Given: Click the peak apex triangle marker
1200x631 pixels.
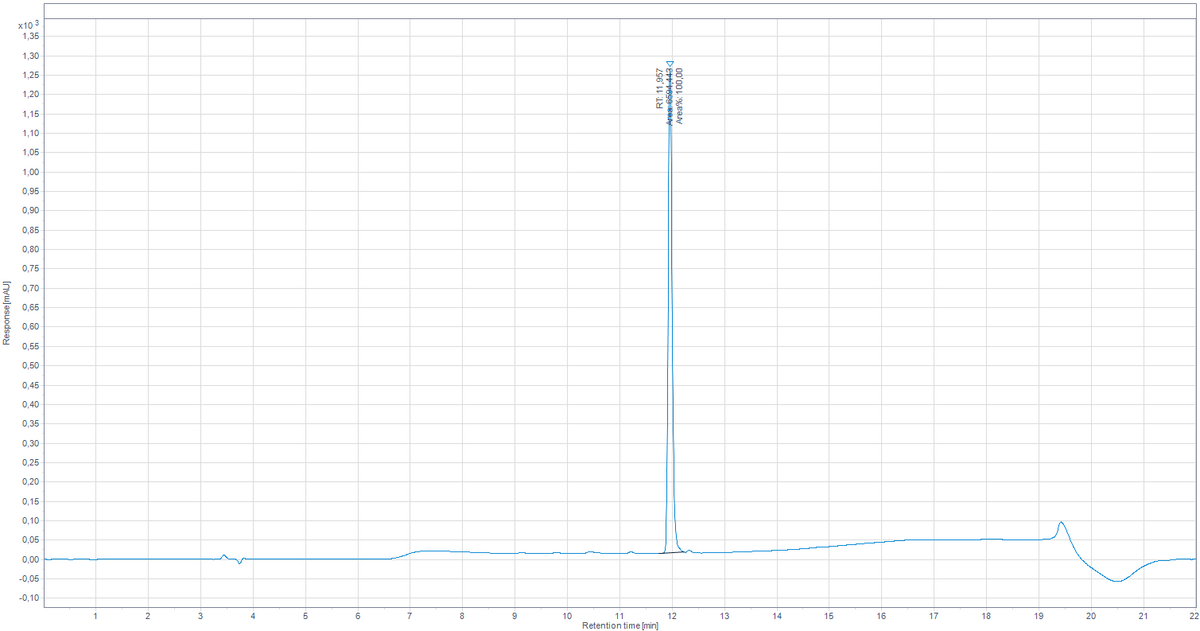Looking at the screenshot, I should pos(670,63).
